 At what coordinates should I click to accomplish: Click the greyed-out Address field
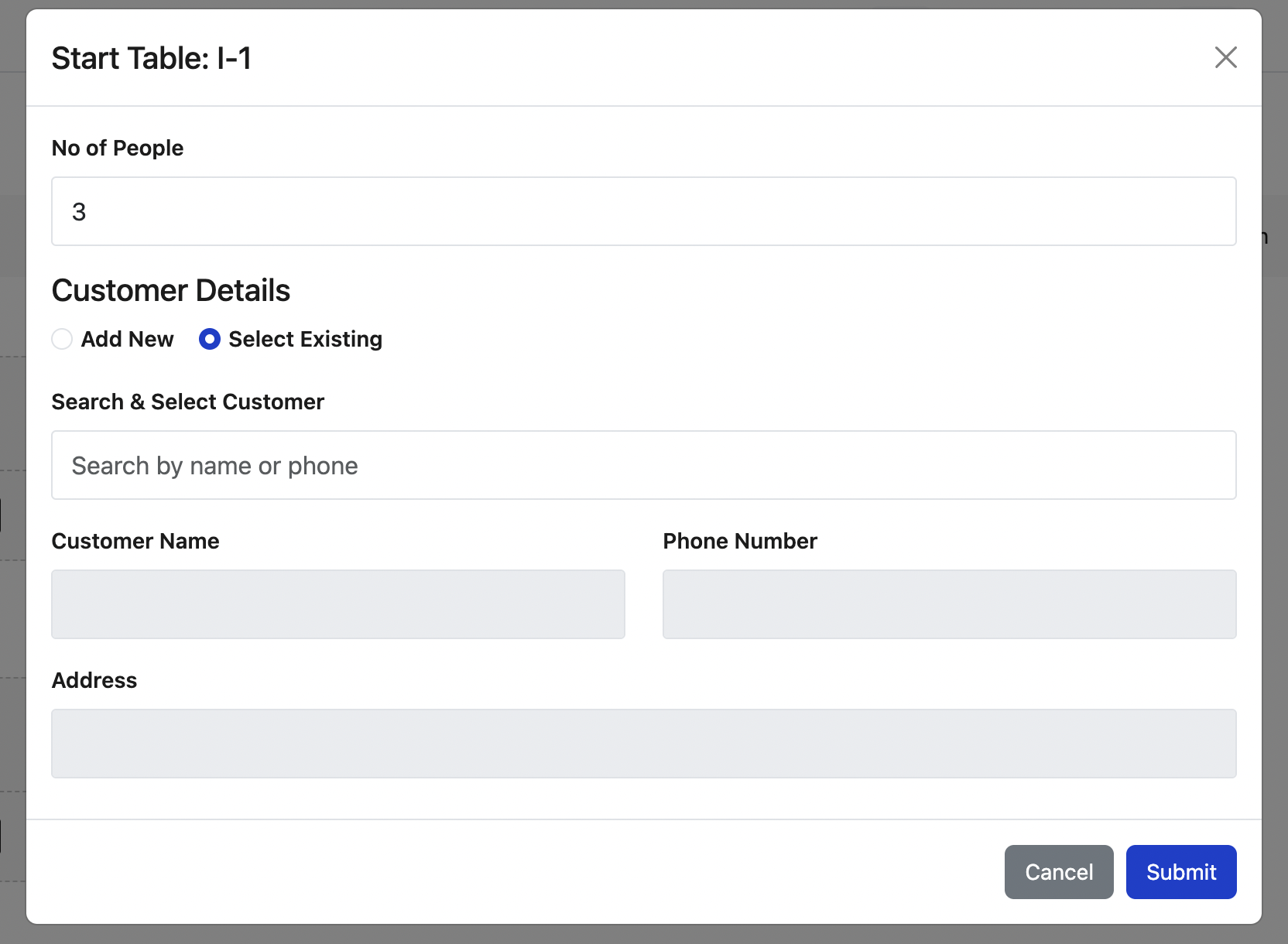643,744
